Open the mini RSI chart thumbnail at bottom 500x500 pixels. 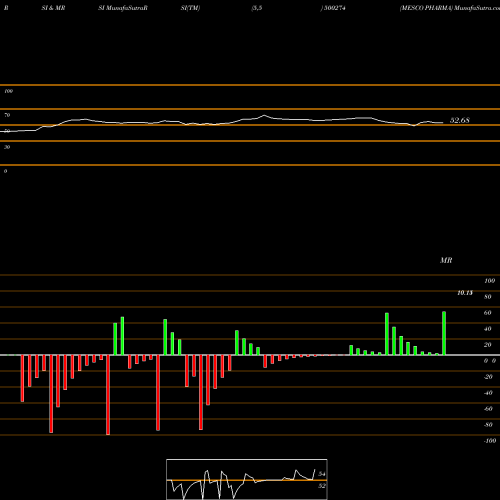(247, 479)
